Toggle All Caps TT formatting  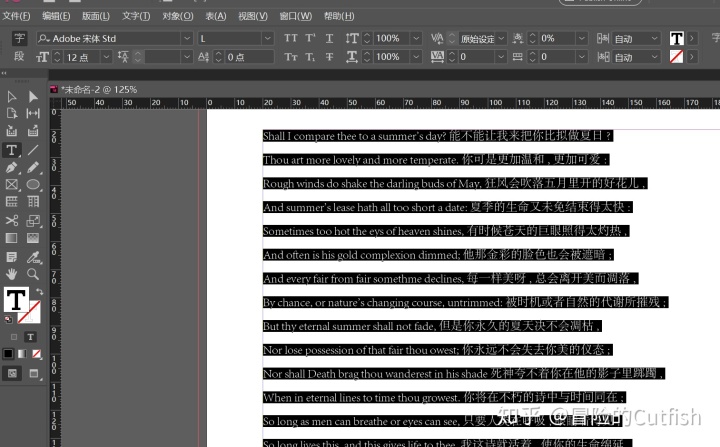point(291,38)
